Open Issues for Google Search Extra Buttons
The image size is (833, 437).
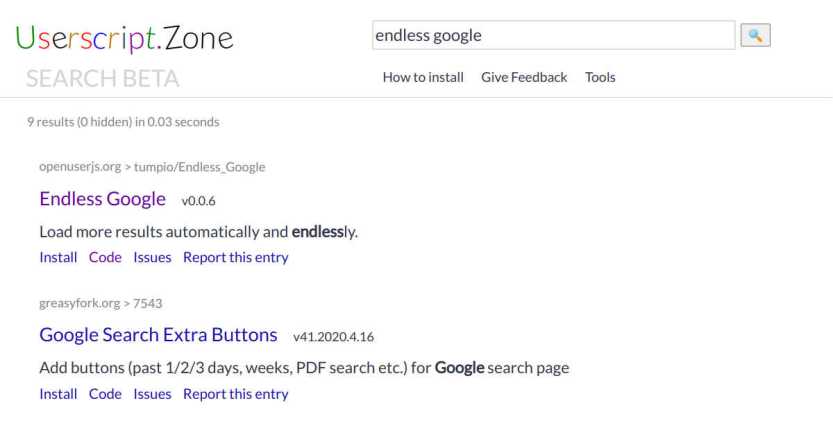152,394
